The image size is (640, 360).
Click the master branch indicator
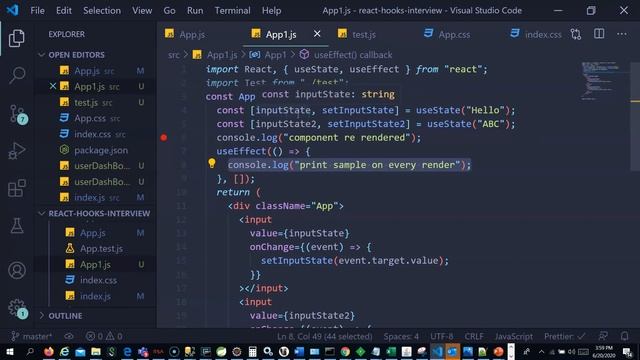pyautogui.click(x=31, y=336)
